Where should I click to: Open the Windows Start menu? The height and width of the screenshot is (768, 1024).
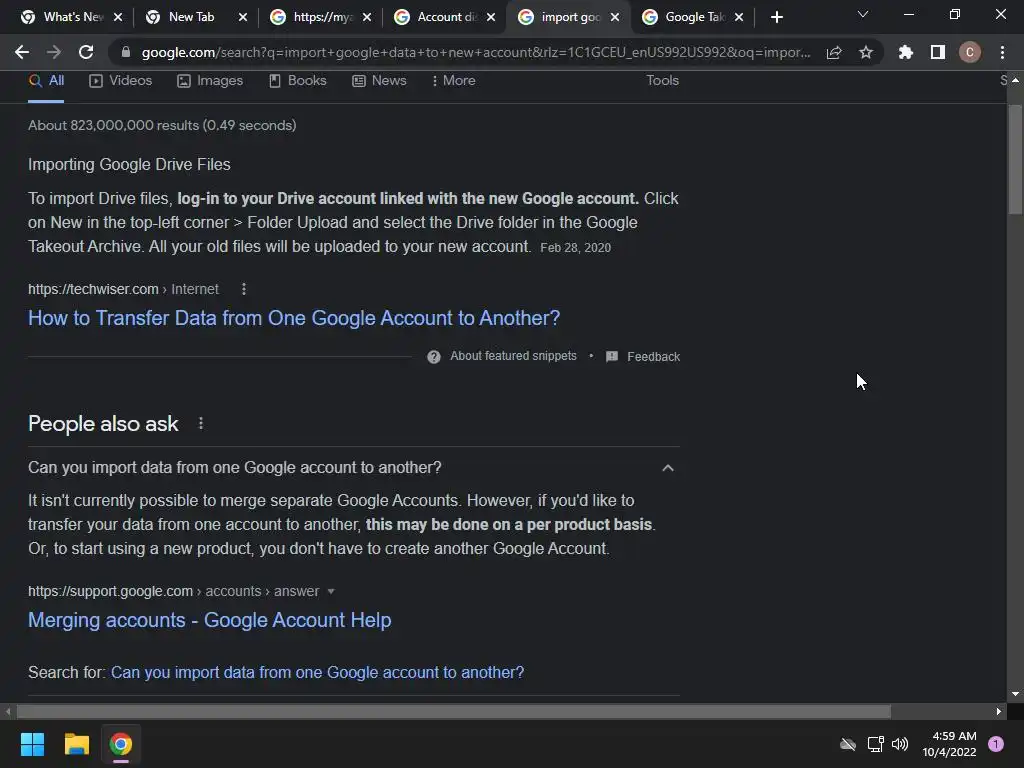click(32, 744)
